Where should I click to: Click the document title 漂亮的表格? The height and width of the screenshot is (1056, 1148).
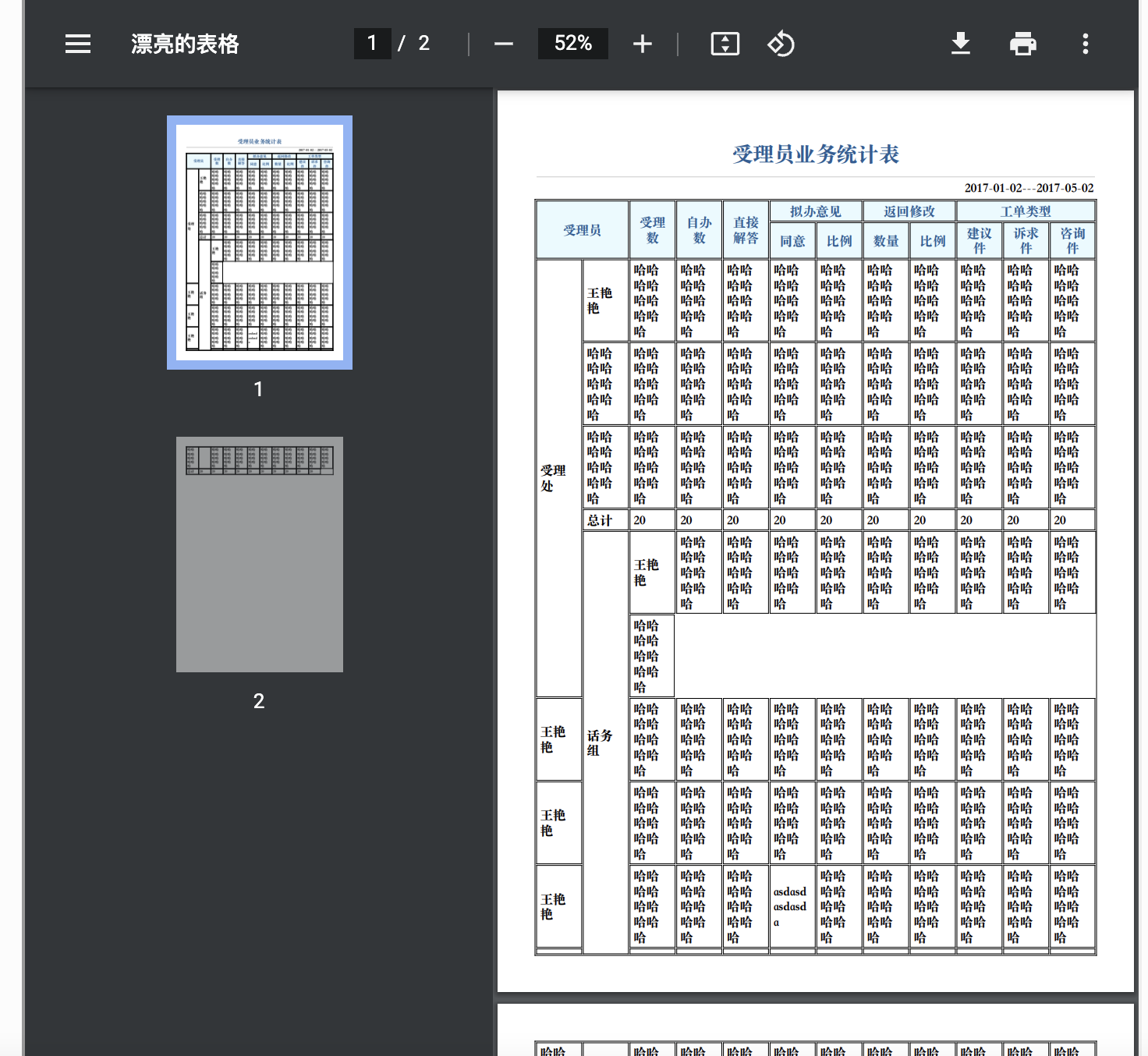pos(184,44)
